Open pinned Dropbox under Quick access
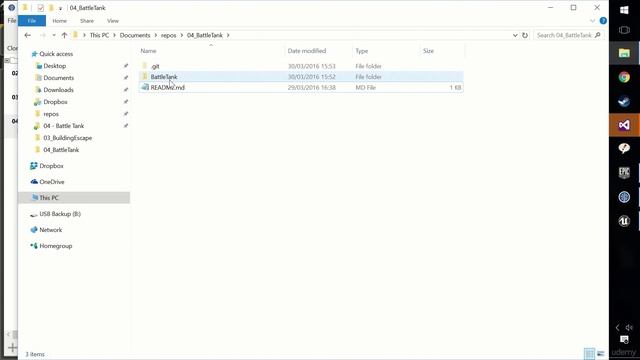 tap(55, 102)
